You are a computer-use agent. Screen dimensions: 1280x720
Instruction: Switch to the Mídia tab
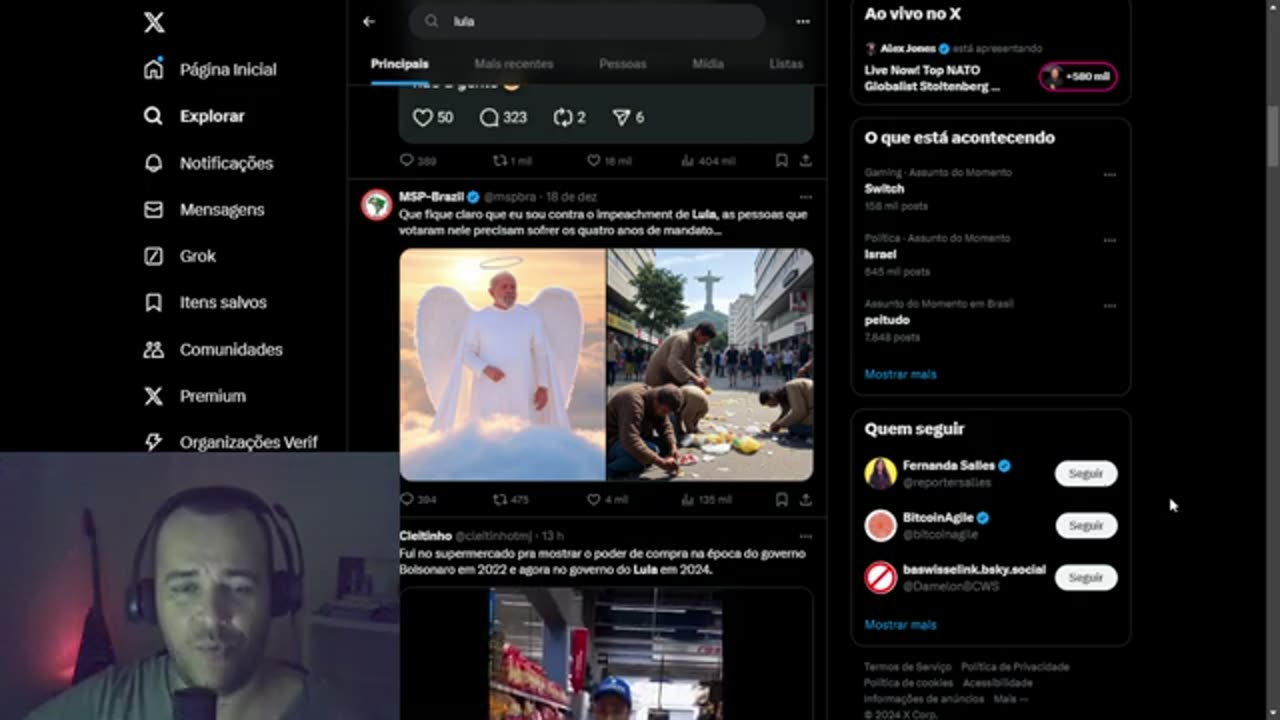[708, 64]
